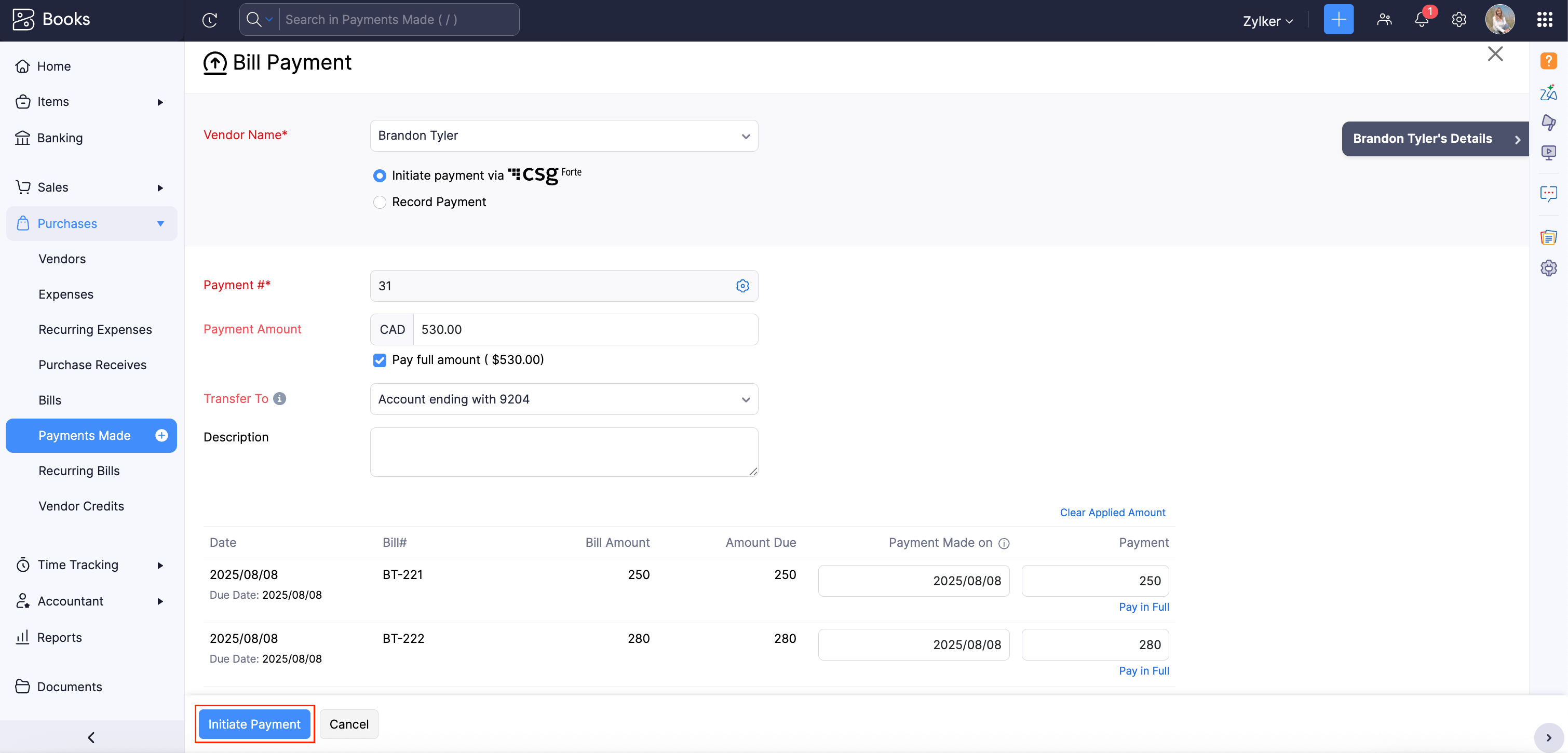Uncheck Pay full amount checkbox
Screen dimensions: 1568x753
point(380,360)
